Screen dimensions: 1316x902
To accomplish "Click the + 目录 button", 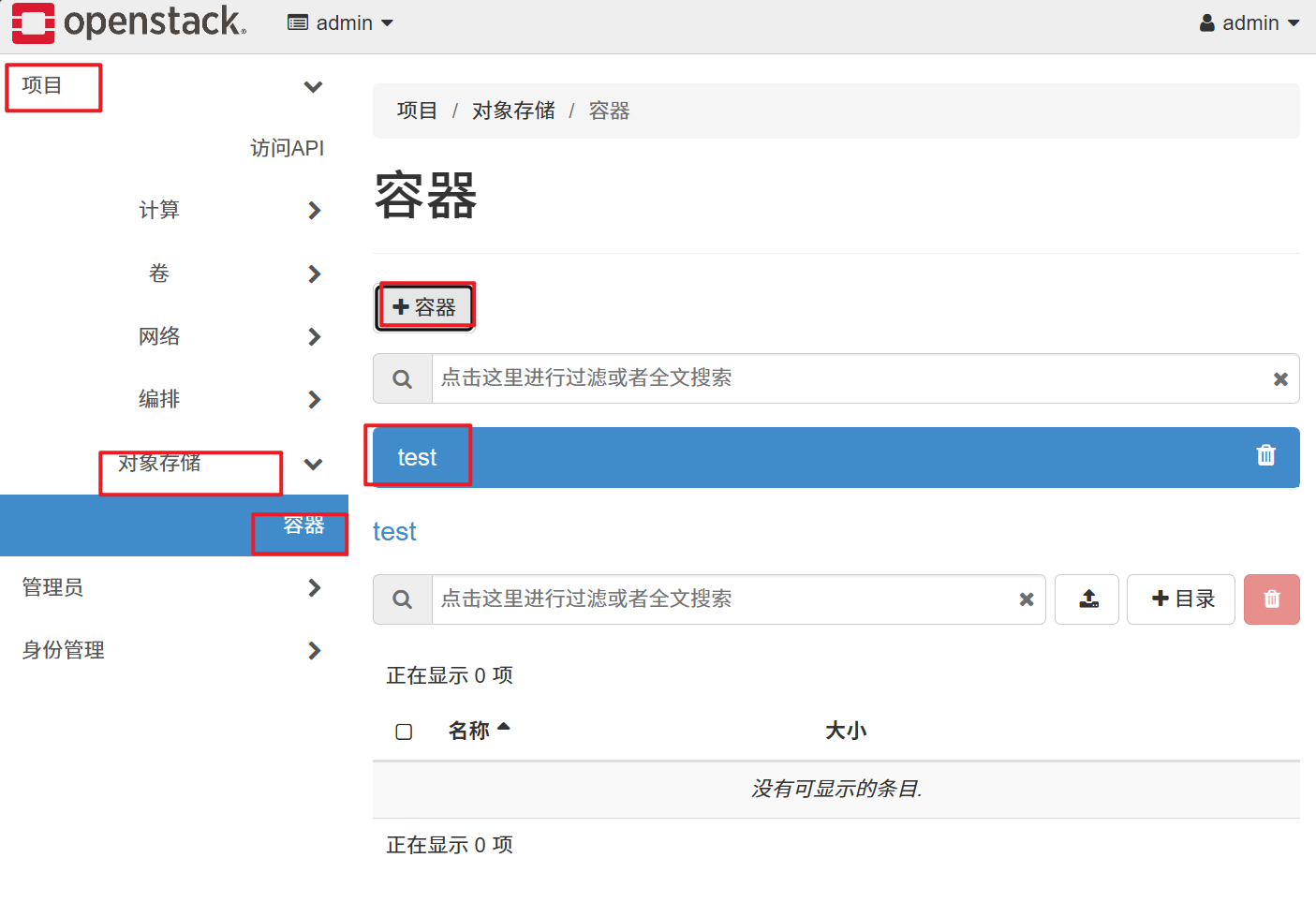I will coord(1181,599).
